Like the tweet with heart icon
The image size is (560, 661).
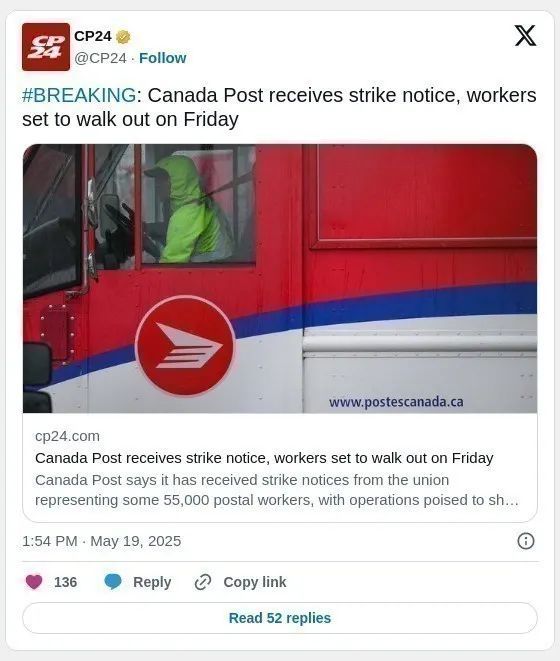pyautogui.click(x=34, y=582)
